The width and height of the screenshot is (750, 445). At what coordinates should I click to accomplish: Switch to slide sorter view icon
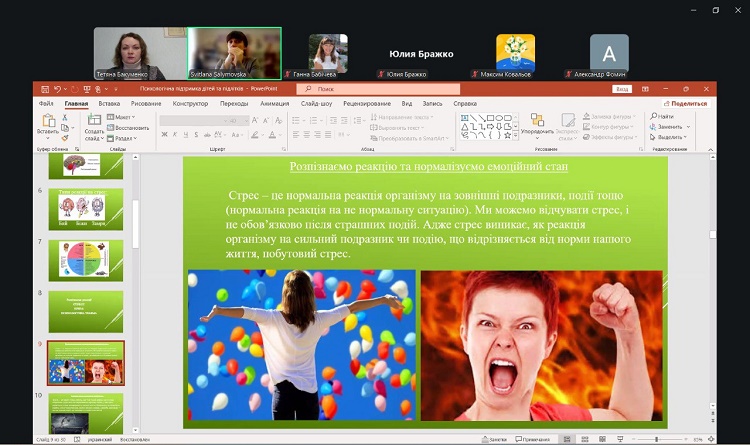[x=585, y=439]
